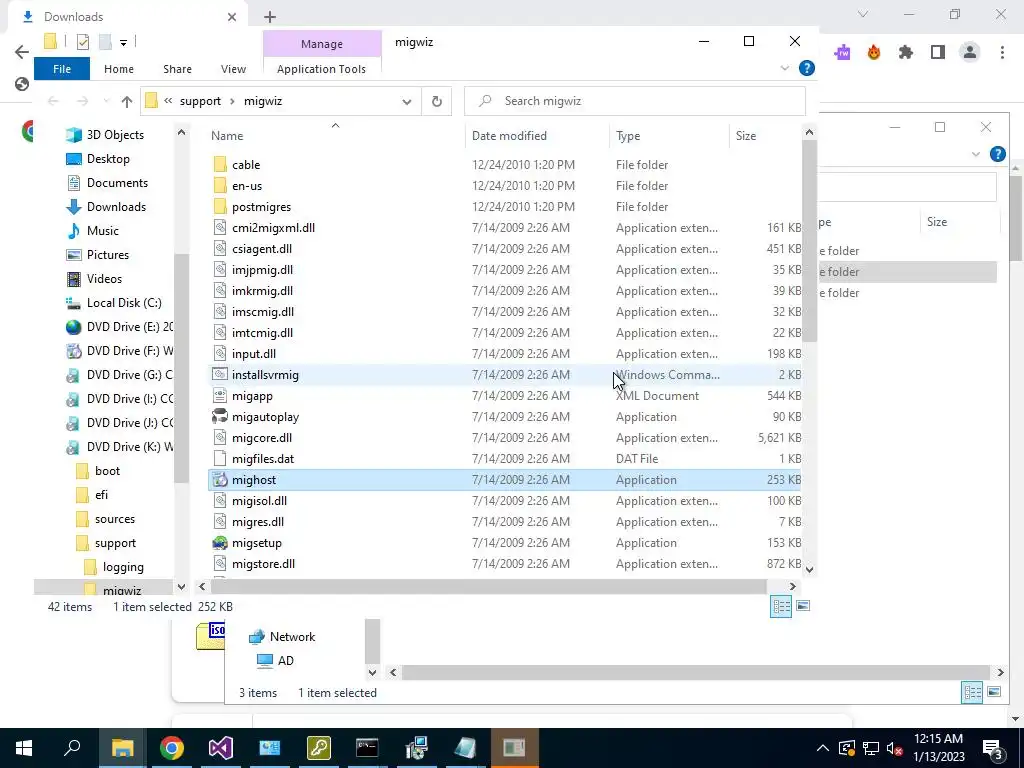Screen dimensions: 1024x768
Task: Open the View ribbon tab
Action: coord(233,69)
